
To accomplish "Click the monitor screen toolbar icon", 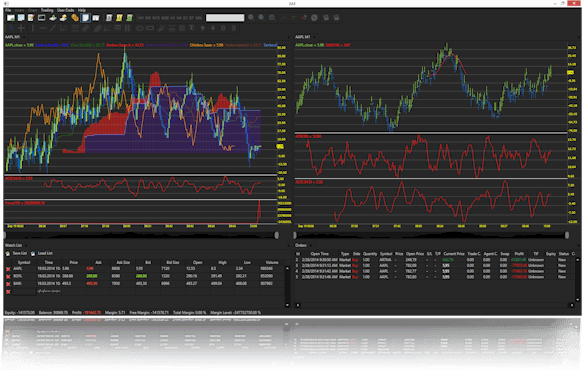I will [x=42, y=17].
